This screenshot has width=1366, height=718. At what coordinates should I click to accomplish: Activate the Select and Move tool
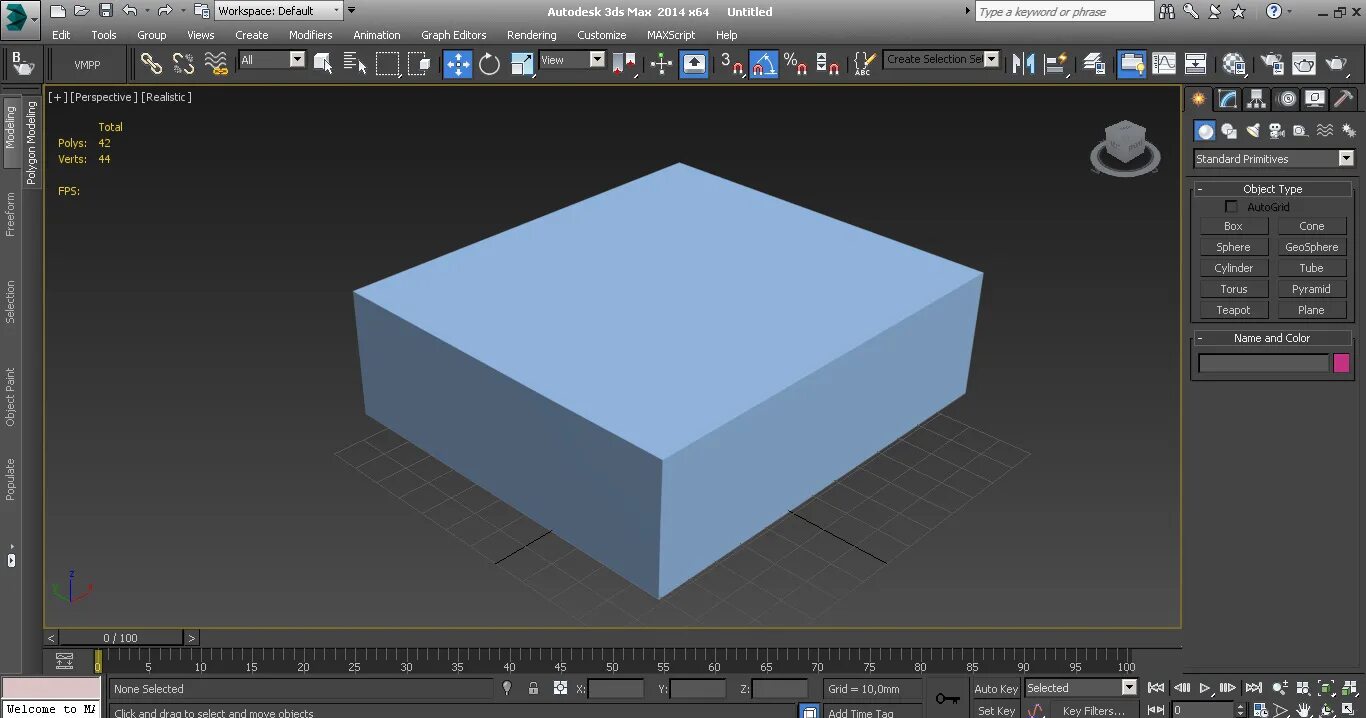(x=457, y=64)
